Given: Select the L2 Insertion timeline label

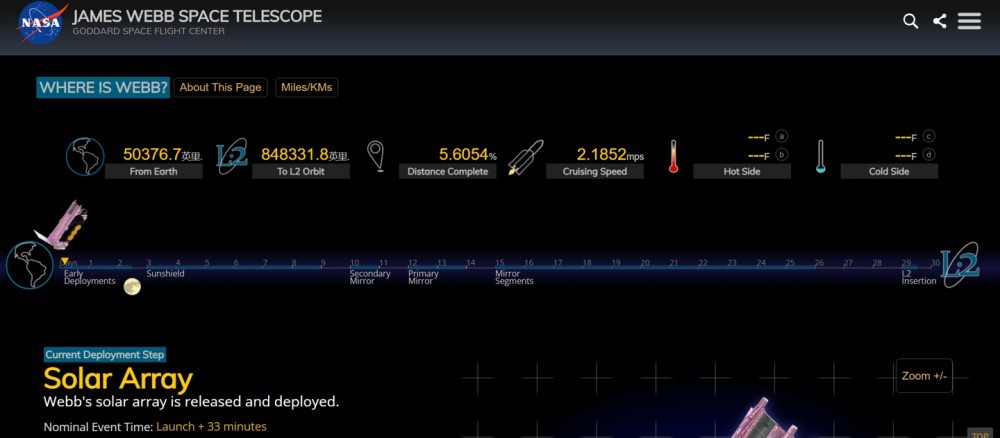Looking at the screenshot, I should point(919,277).
